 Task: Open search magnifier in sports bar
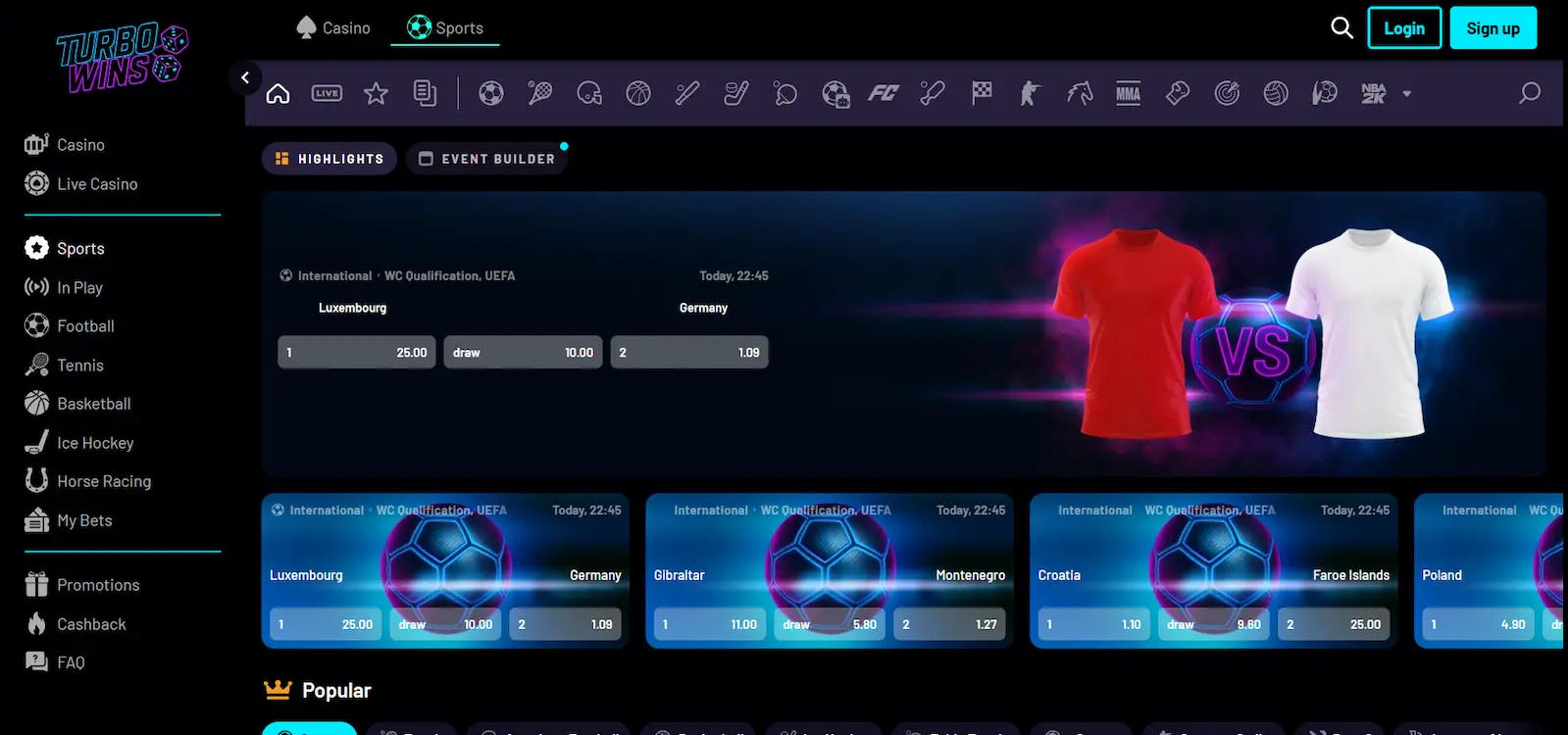tap(1530, 93)
